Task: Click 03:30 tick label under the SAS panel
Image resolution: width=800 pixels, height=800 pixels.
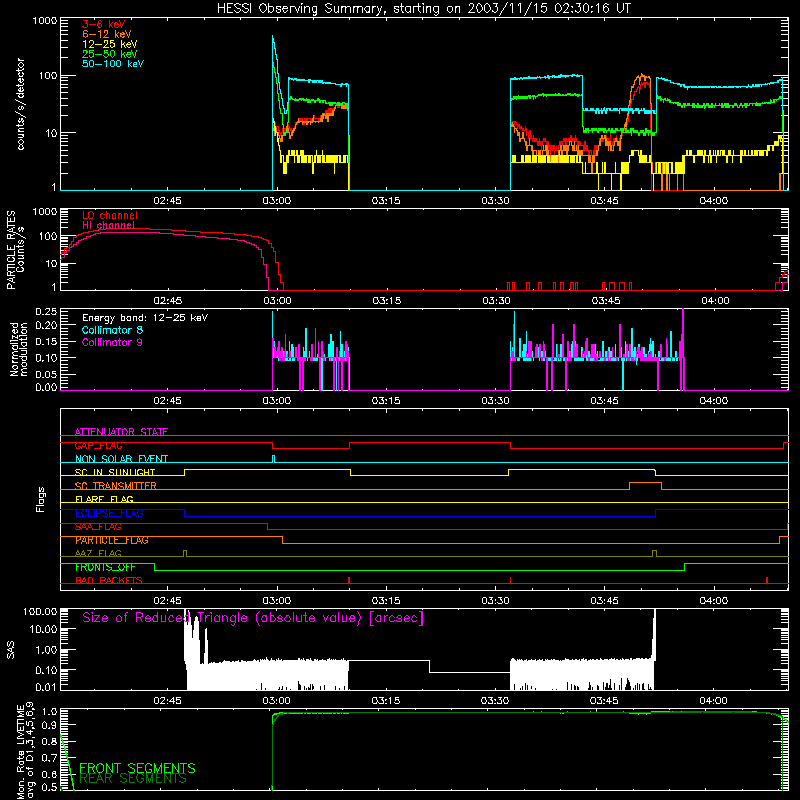Action: [x=495, y=701]
